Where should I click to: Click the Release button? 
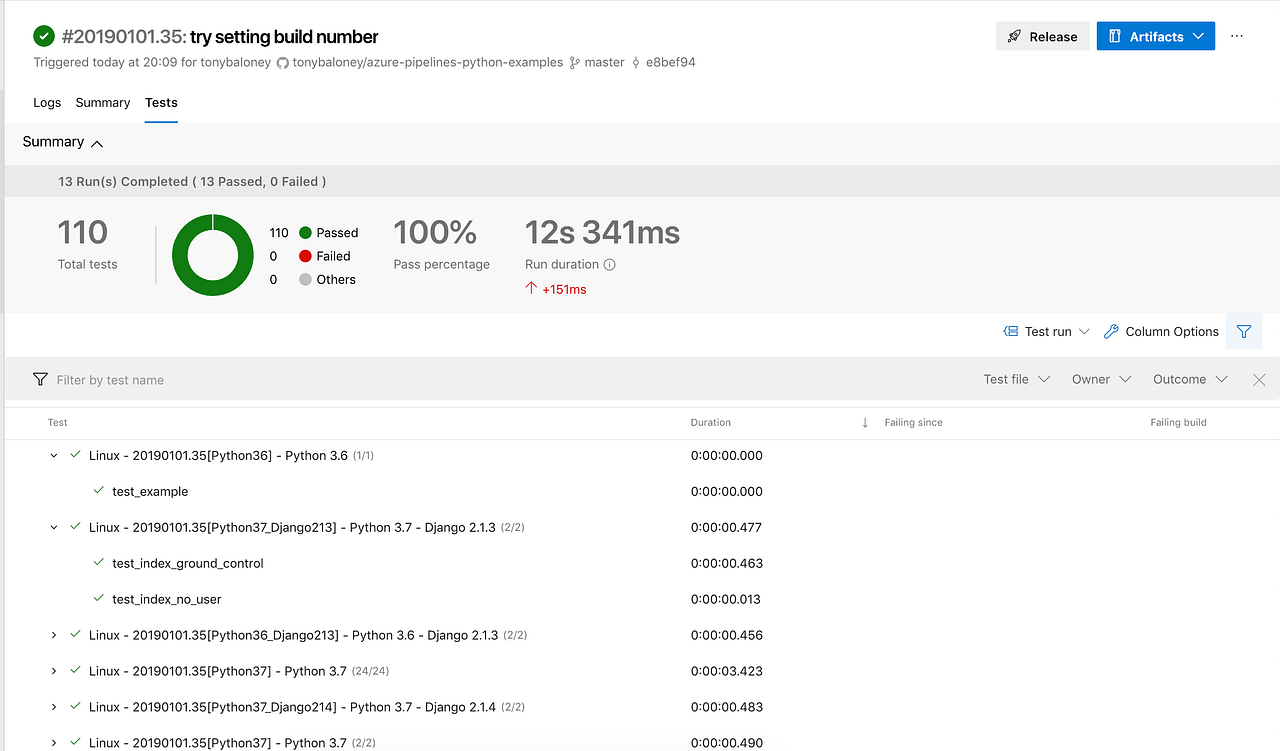(1042, 36)
